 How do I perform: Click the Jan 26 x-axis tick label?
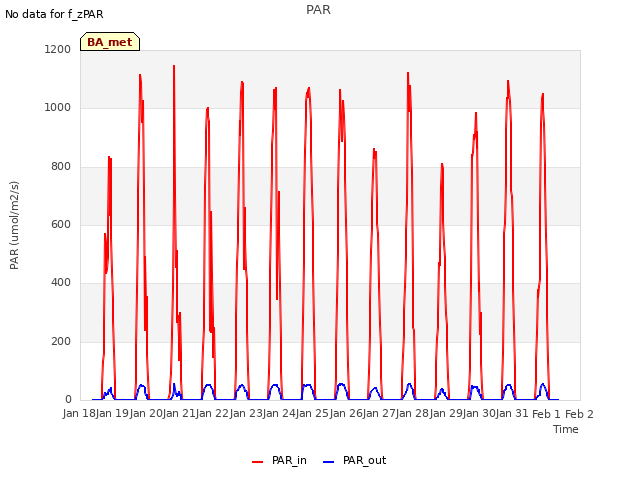pyautogui.click(x=346, y=414)
